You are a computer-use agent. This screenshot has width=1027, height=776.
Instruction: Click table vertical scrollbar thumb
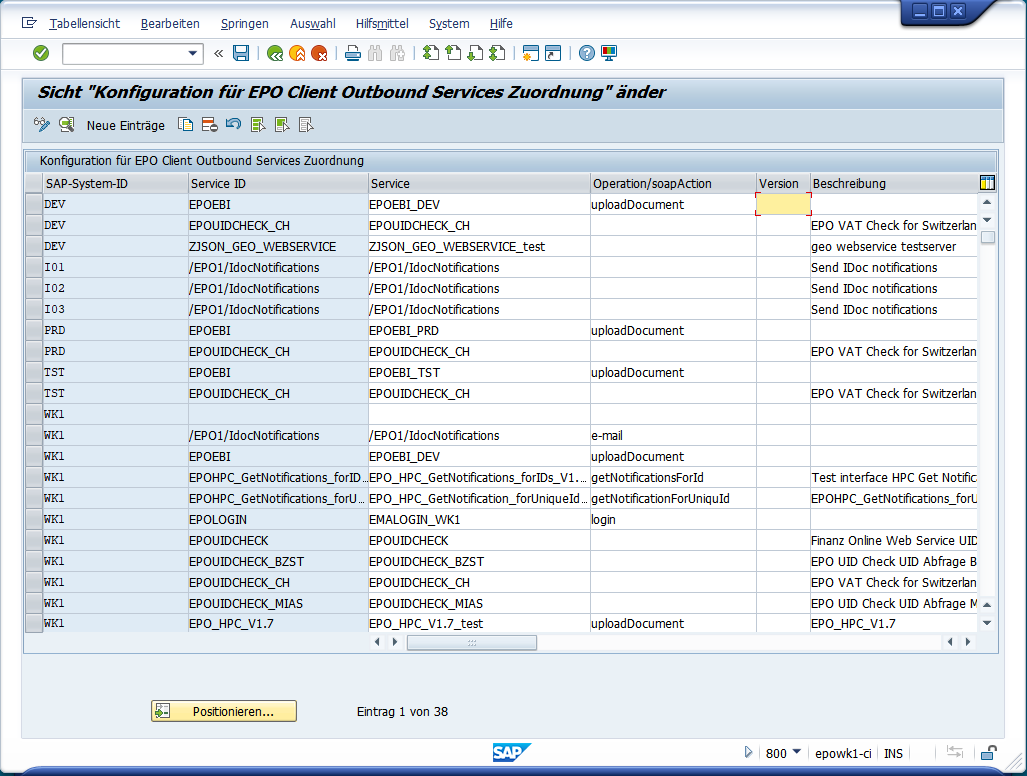(x=988, y=237)
